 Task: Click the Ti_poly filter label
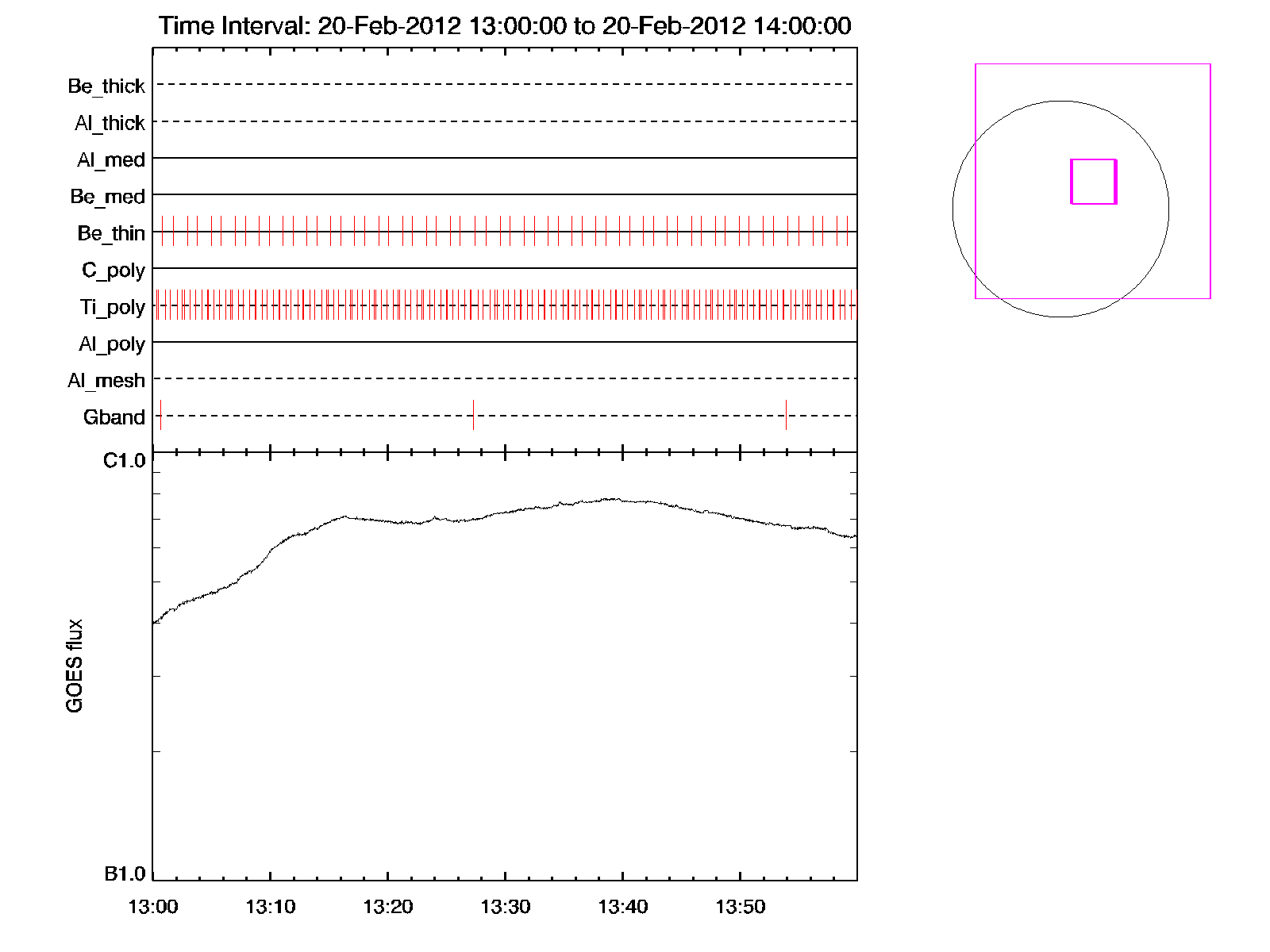(112, 307)
